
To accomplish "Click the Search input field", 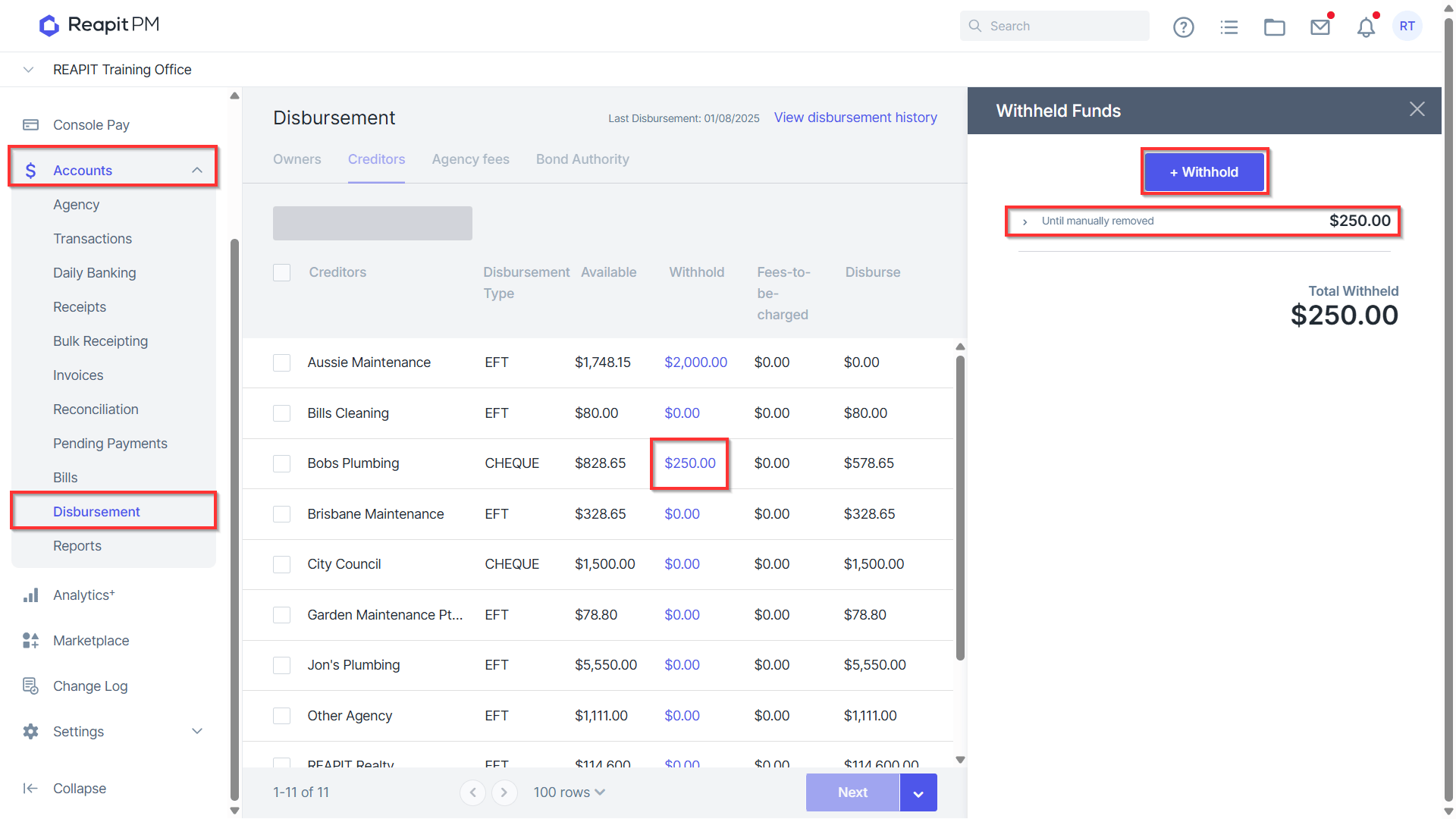I will pyautogui.click(x=1054, y=26).
